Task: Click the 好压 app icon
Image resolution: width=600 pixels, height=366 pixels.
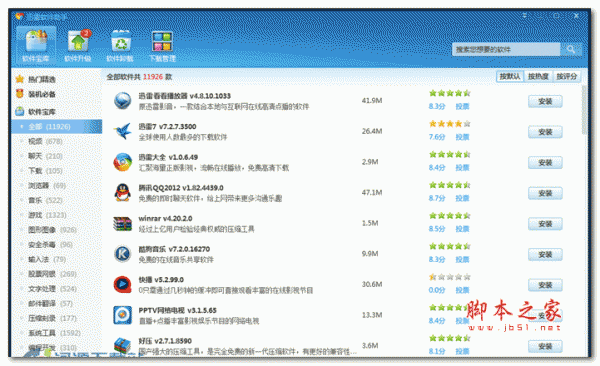Action: (122, 345)
